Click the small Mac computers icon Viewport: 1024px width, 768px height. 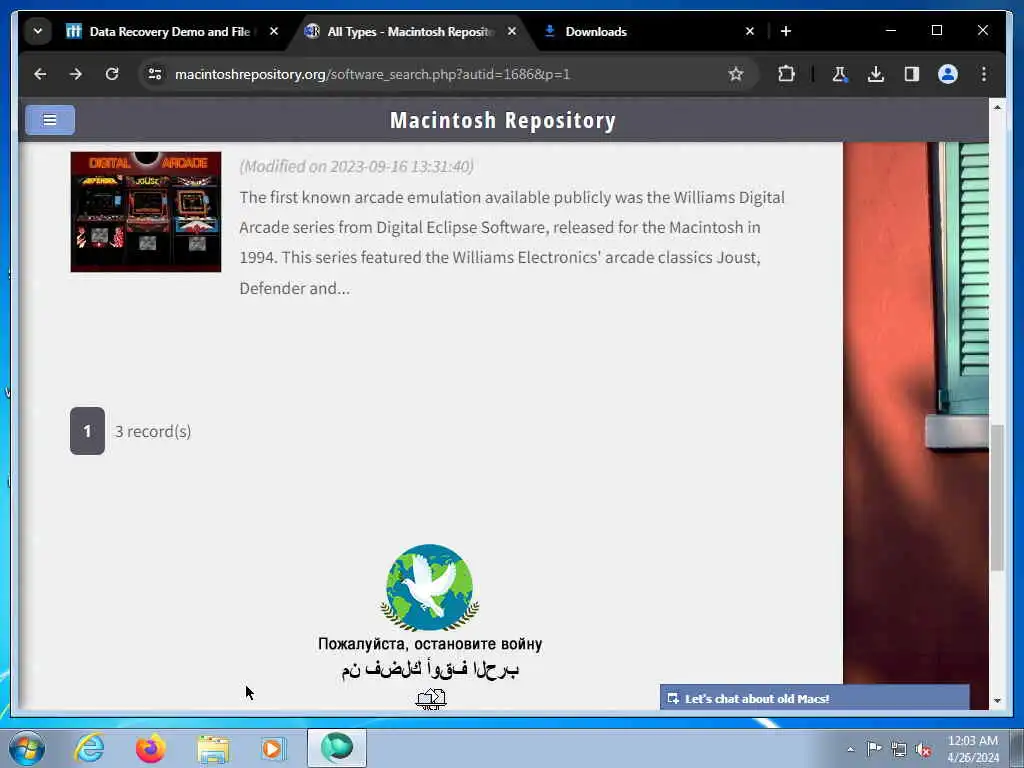click(x=431, y=699)
